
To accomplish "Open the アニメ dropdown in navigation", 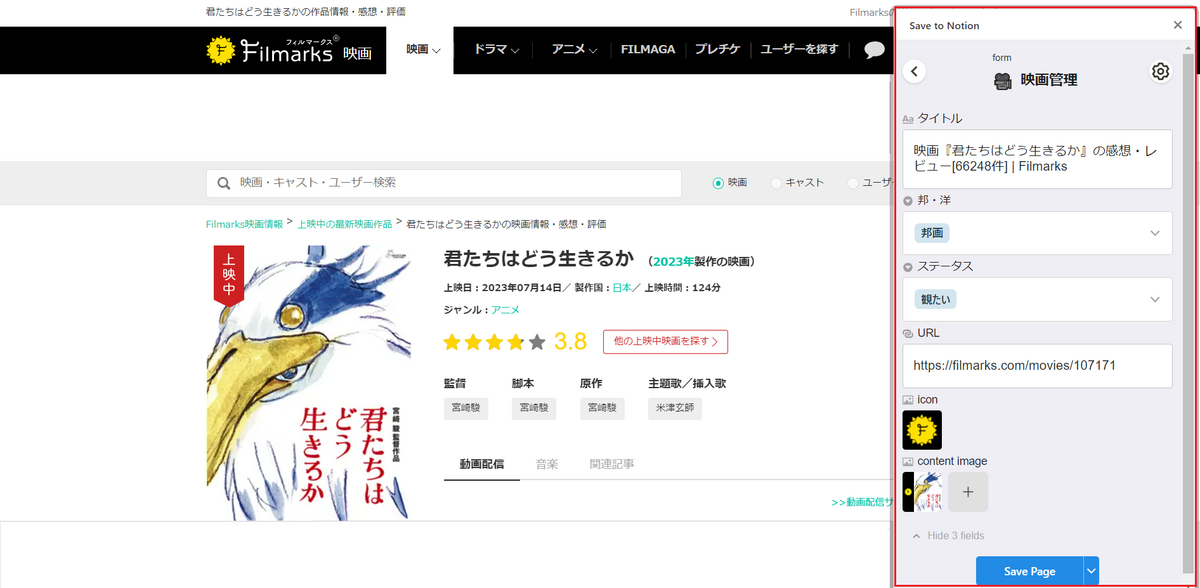I will click(574, 50).
